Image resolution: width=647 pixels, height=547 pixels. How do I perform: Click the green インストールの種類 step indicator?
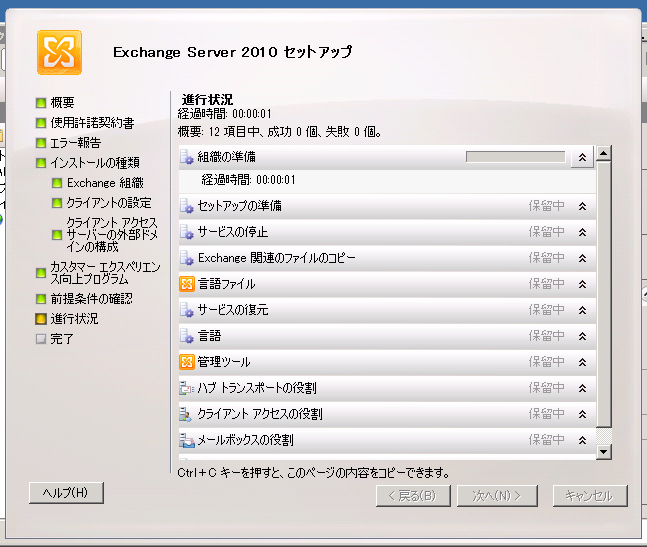41,163
